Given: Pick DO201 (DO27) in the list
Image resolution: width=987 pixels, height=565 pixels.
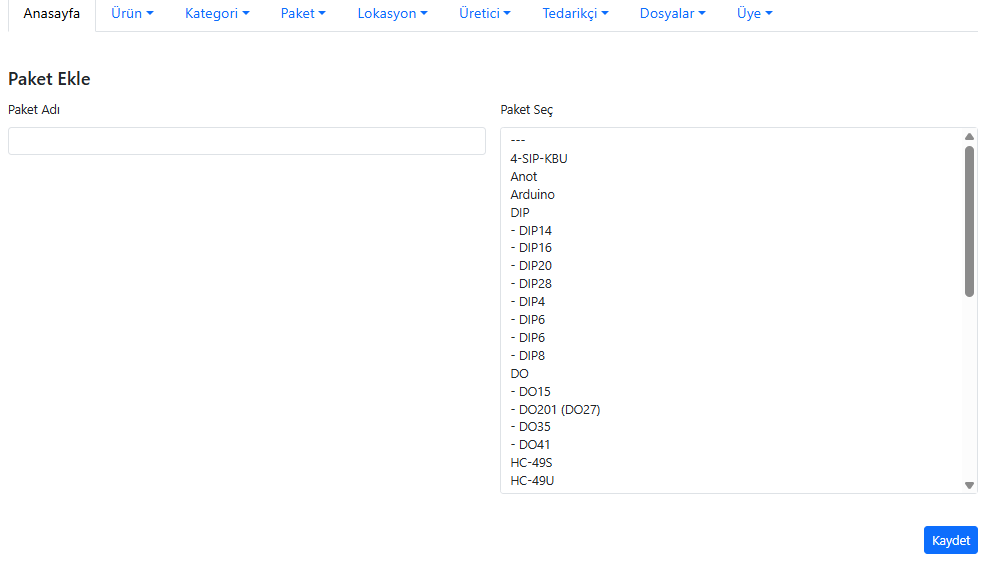Looking at the screenshot, I should click(555, 409).
